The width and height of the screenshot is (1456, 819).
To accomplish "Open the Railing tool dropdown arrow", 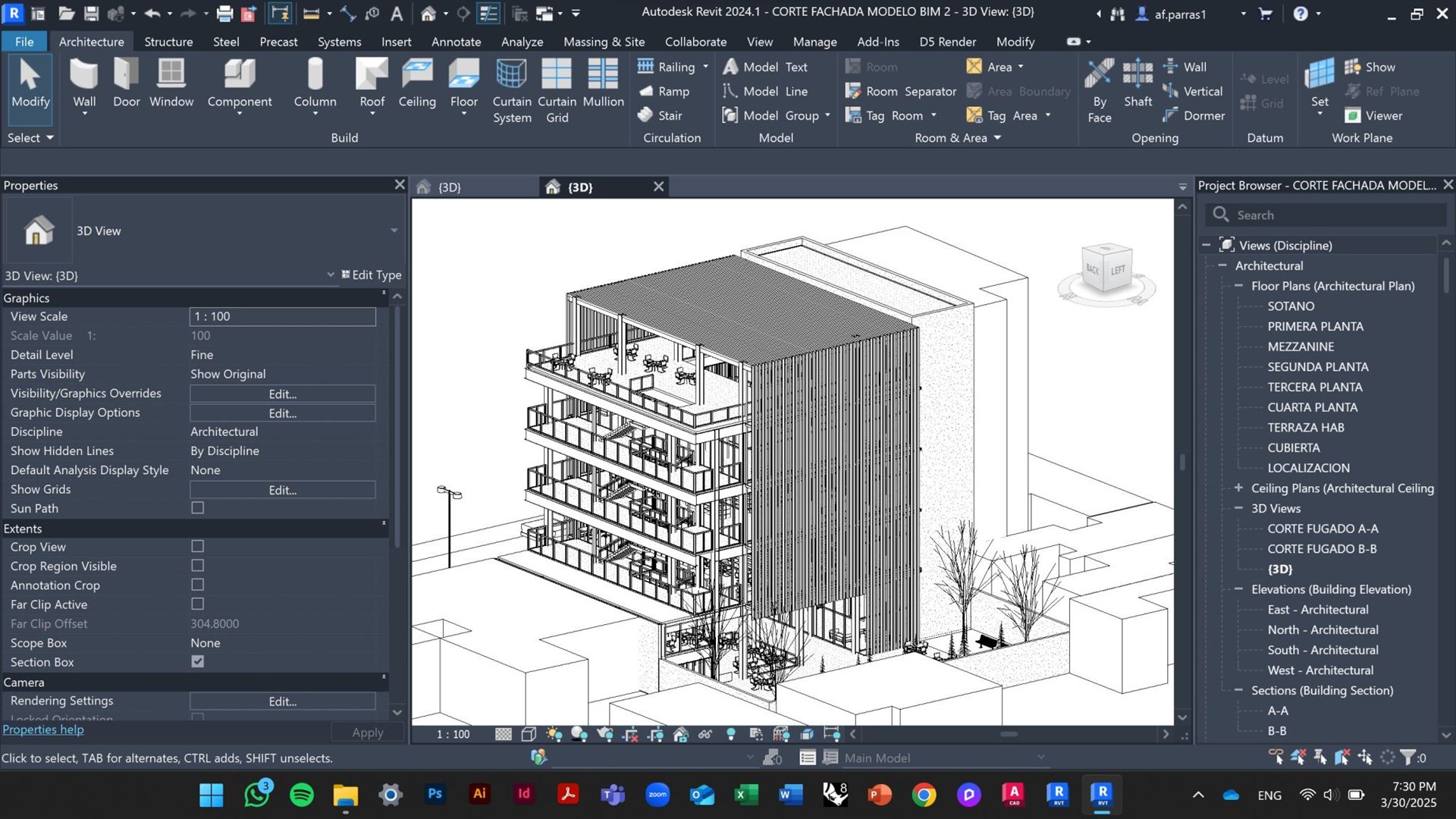I will pyautogui.click(x=706, y=67).
